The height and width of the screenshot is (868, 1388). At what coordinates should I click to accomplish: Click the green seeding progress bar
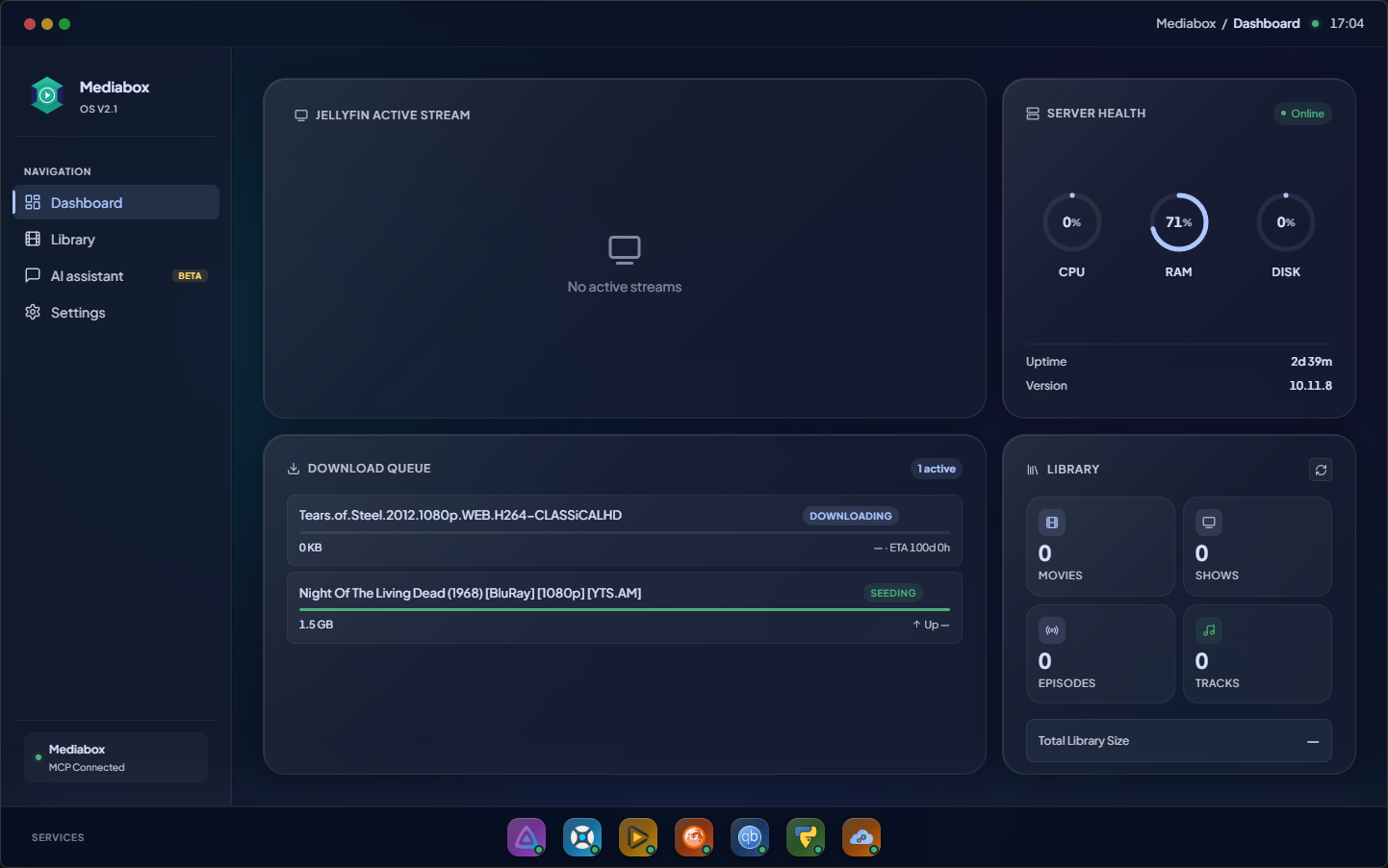click(x=625, y=609)
